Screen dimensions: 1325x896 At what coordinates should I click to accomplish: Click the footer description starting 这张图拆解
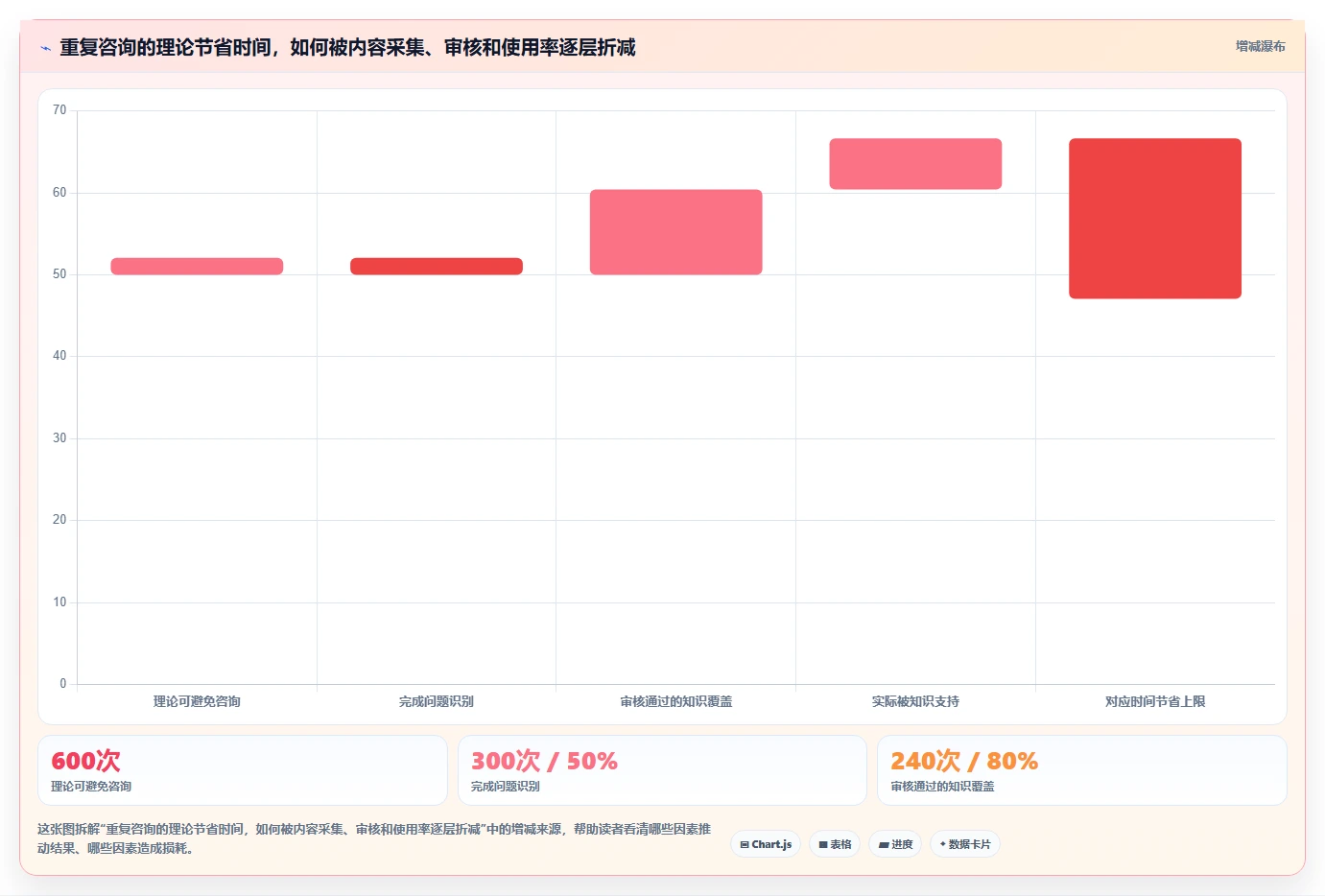click(x=374, y=838)
